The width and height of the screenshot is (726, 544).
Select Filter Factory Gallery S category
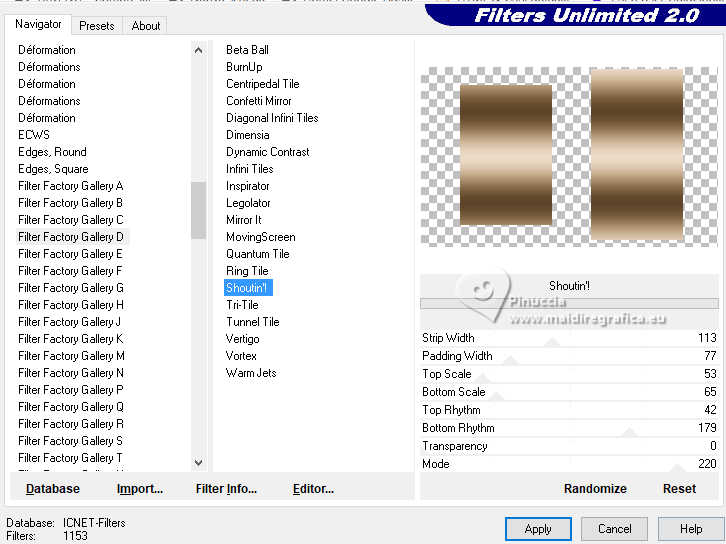point(71,441)
